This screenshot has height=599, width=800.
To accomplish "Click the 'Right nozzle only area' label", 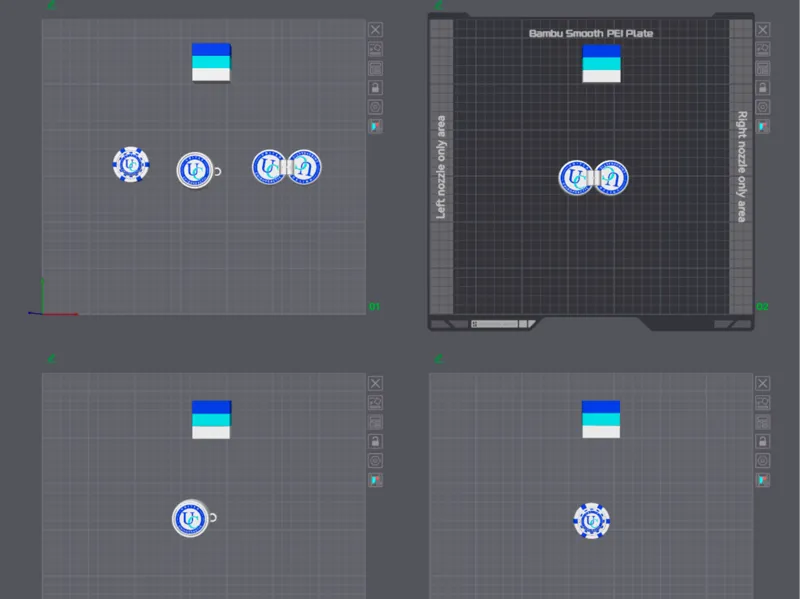I will tap(742, 166).
